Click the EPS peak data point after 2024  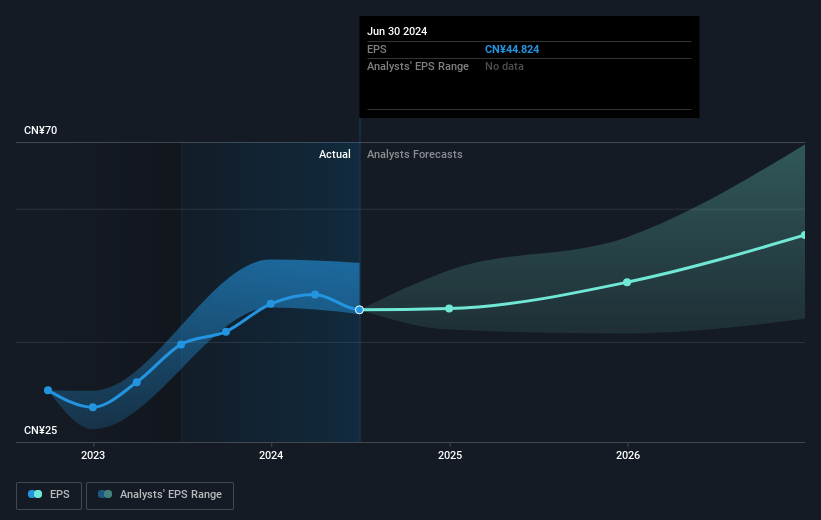315,294
